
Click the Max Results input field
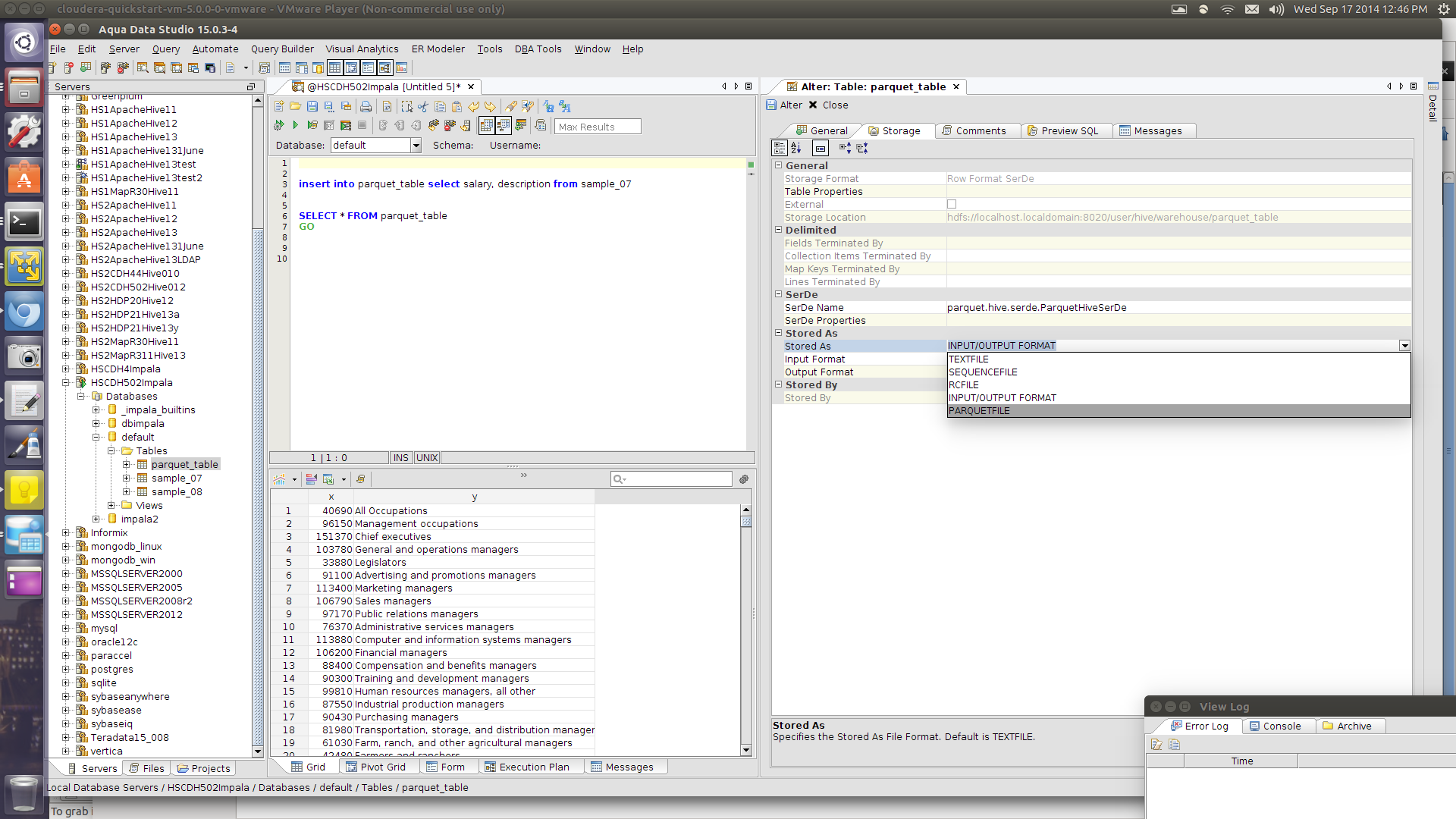(x=598, y=127)
